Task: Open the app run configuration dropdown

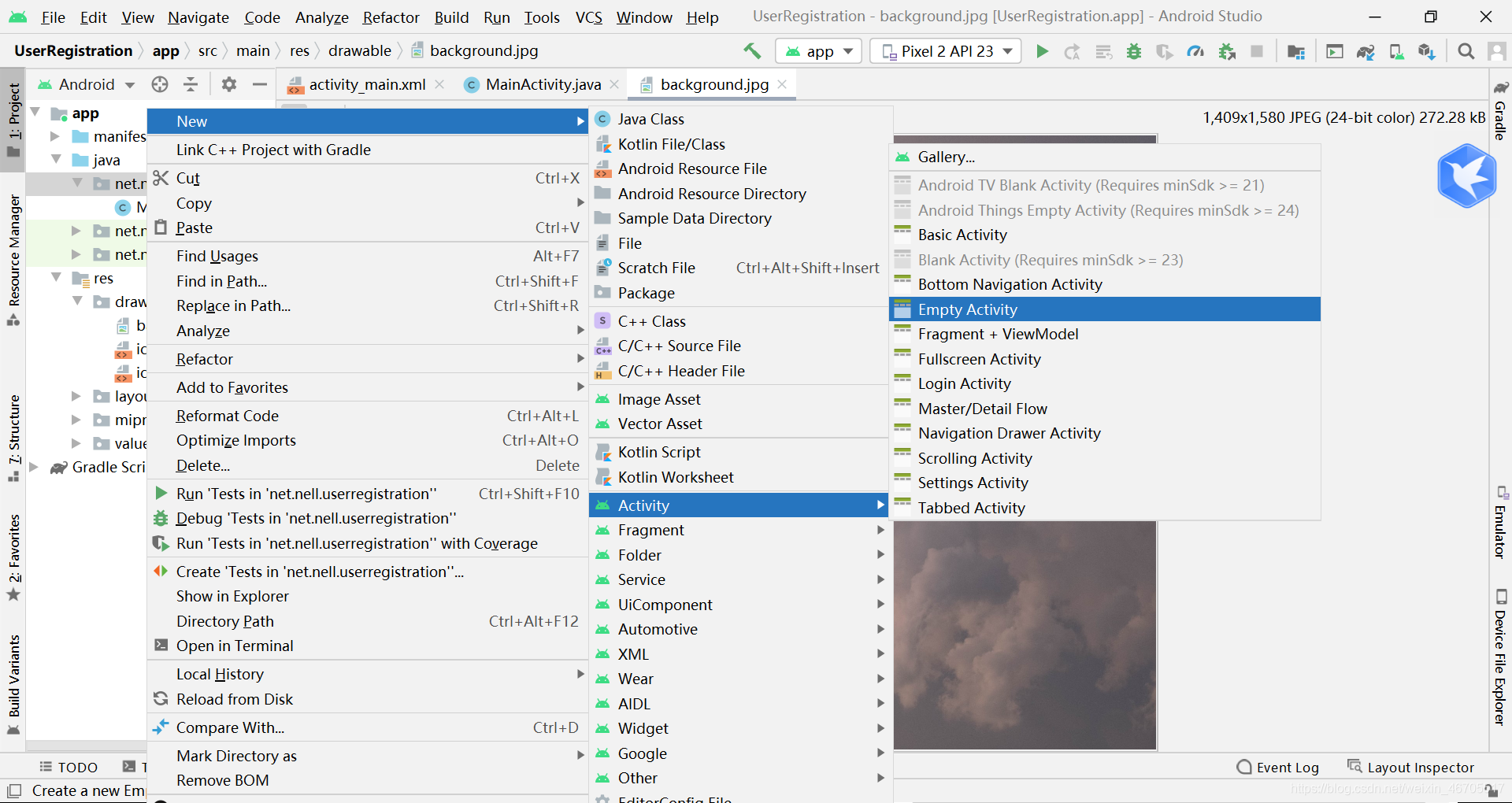Action: click(819, 51)
